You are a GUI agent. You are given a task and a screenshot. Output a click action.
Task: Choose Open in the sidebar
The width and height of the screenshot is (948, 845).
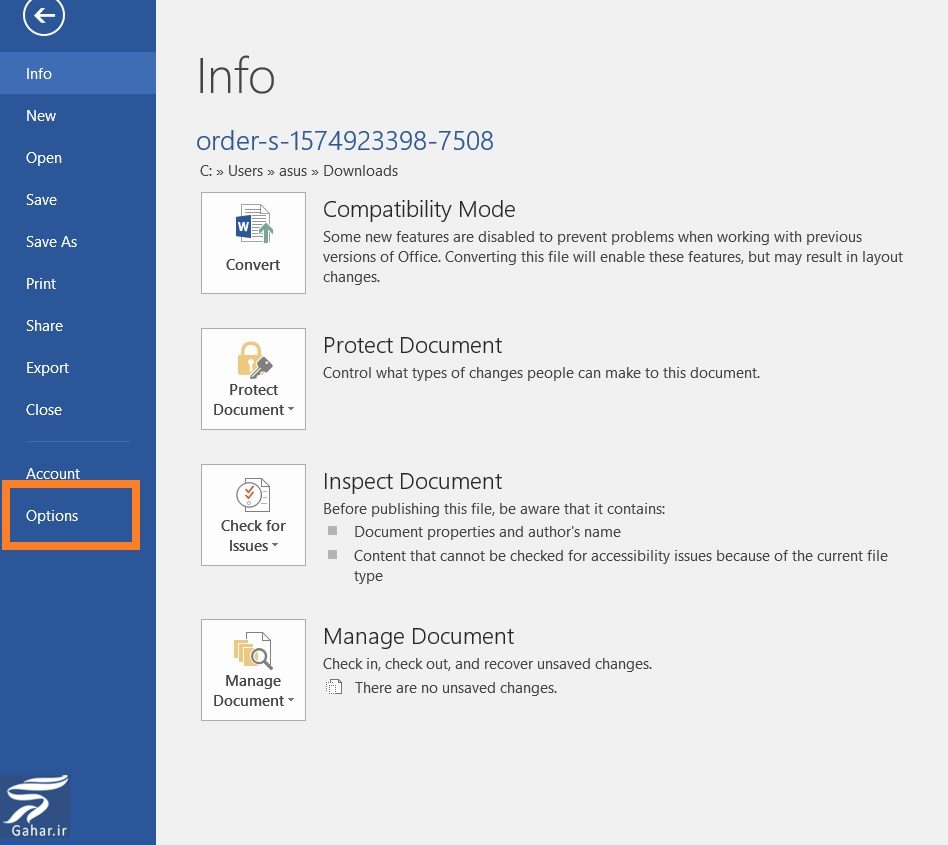78,158
